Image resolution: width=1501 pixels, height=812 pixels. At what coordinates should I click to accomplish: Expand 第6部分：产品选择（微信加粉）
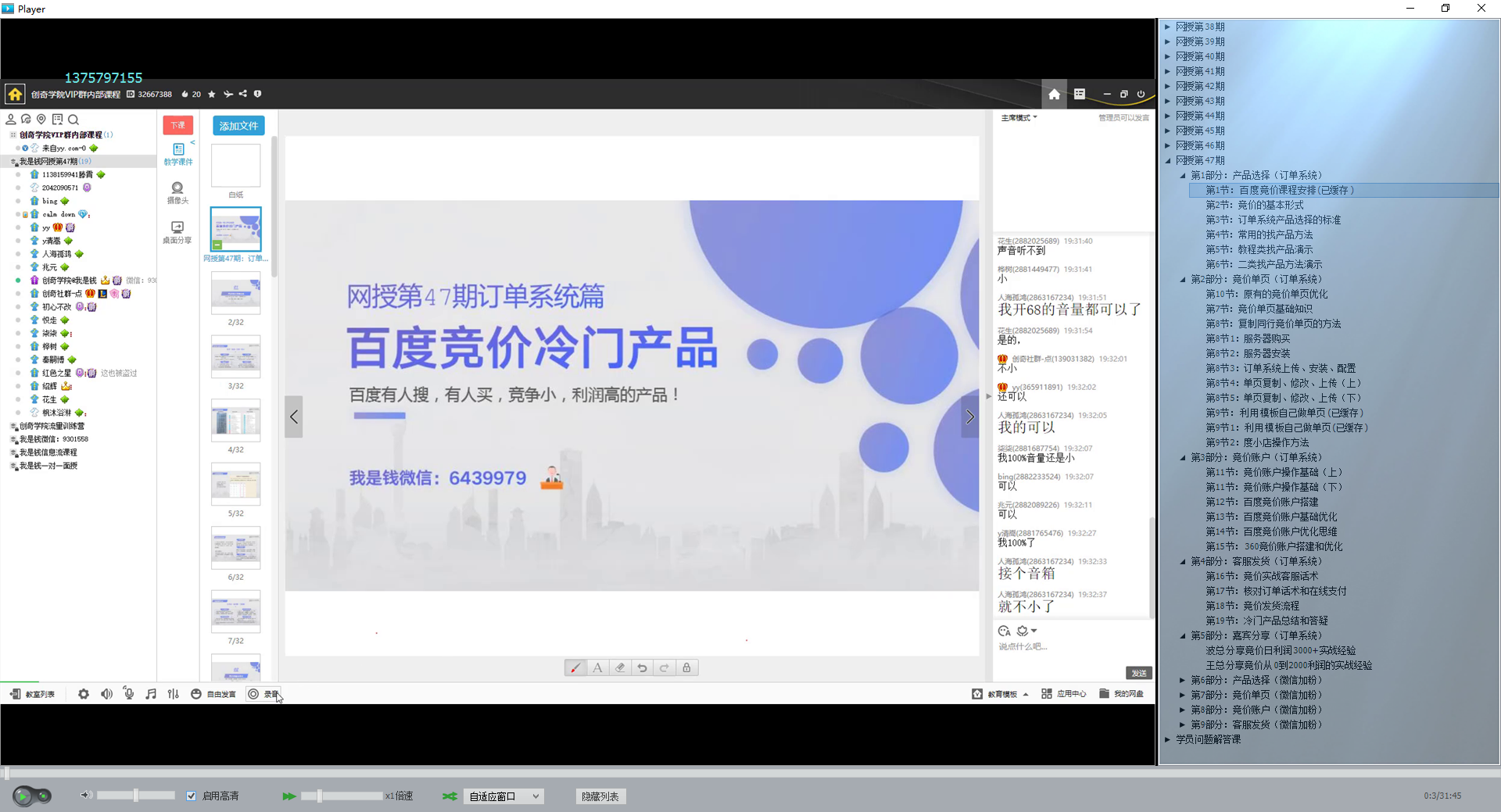(1183, 680)
